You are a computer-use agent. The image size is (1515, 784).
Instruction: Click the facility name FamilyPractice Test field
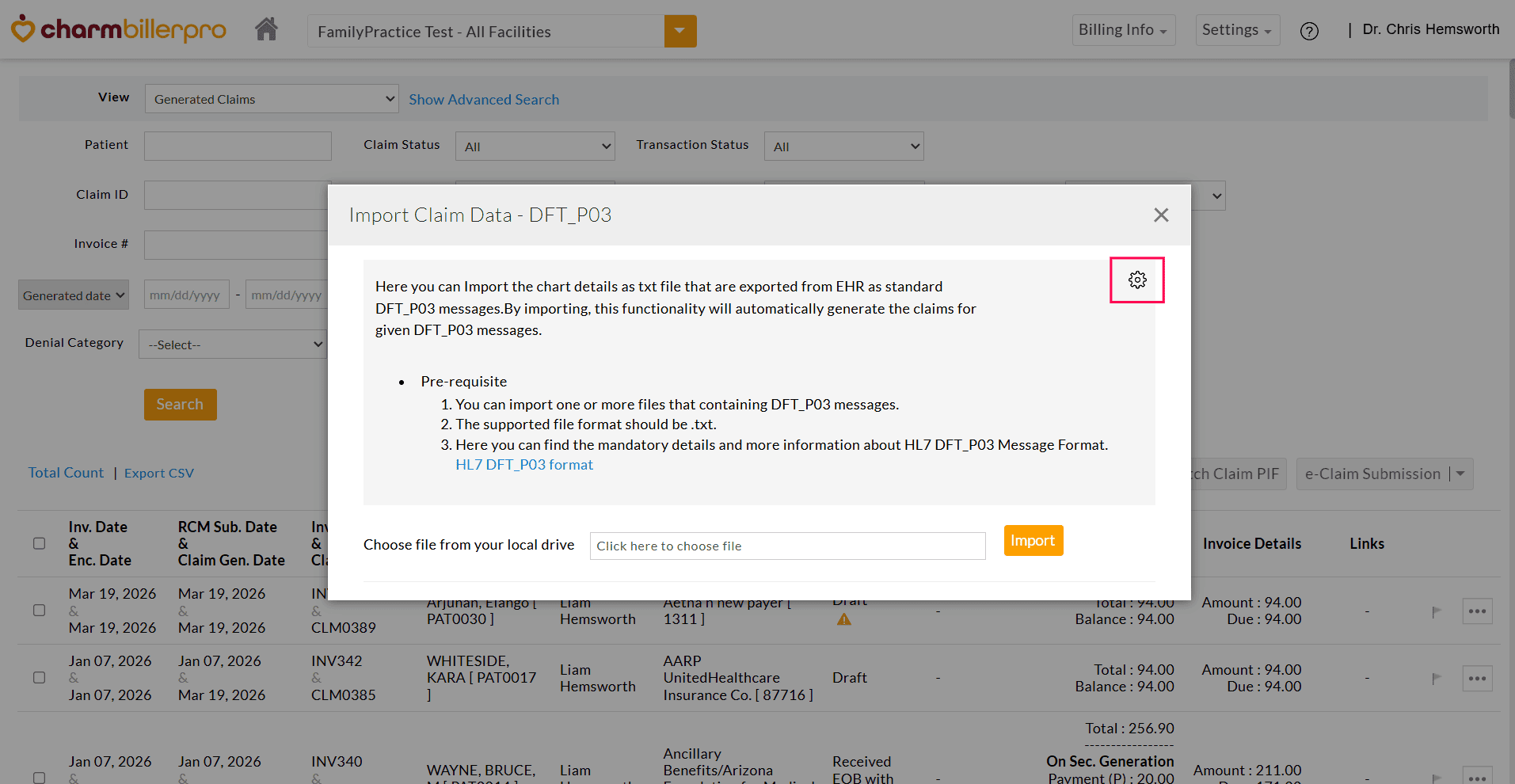pyautogui.click(x=485, y=31)
